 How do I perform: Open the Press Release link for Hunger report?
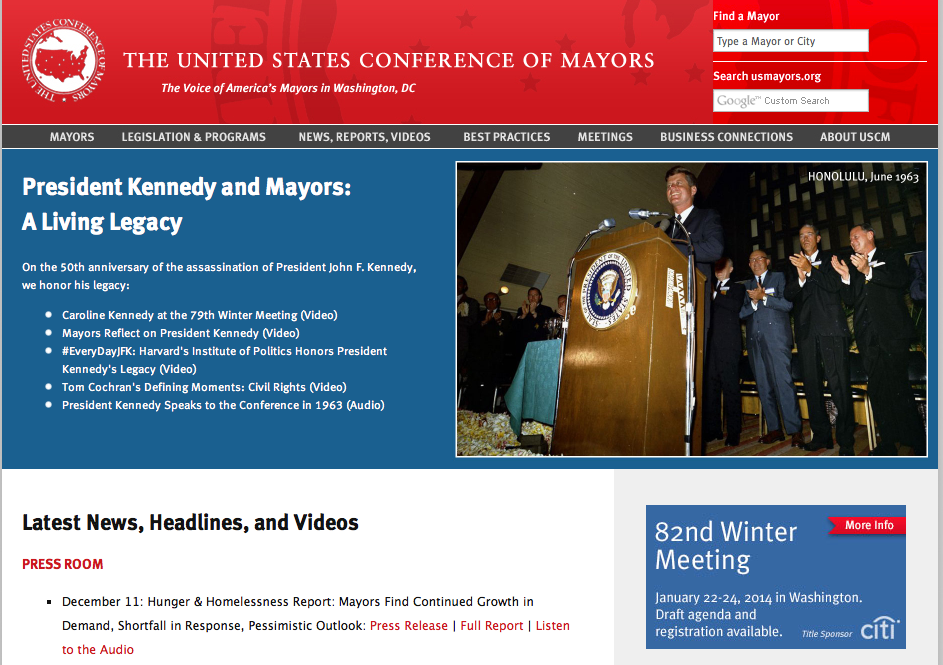409,626
